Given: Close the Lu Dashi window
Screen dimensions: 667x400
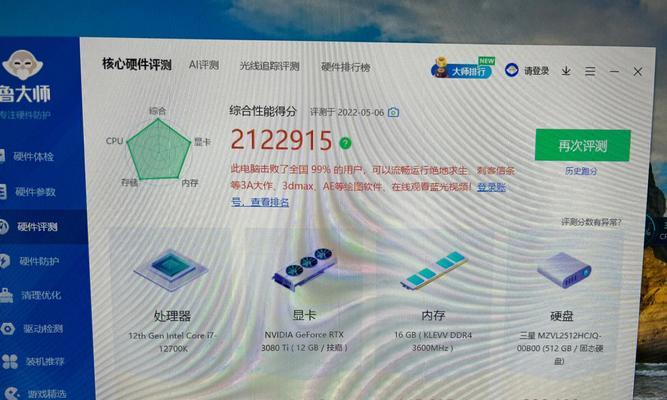Looking at the screenshot, I should [x=638, y=71].
